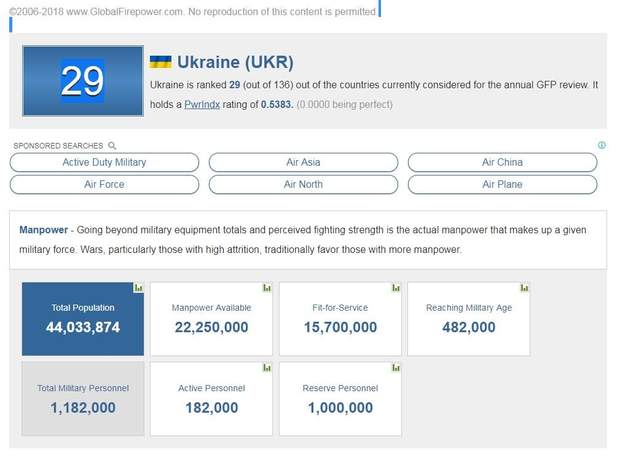Select the Active Duty Military sponsored search
The width and height of the screenshot is (620, 461).
tap(104, 162)
